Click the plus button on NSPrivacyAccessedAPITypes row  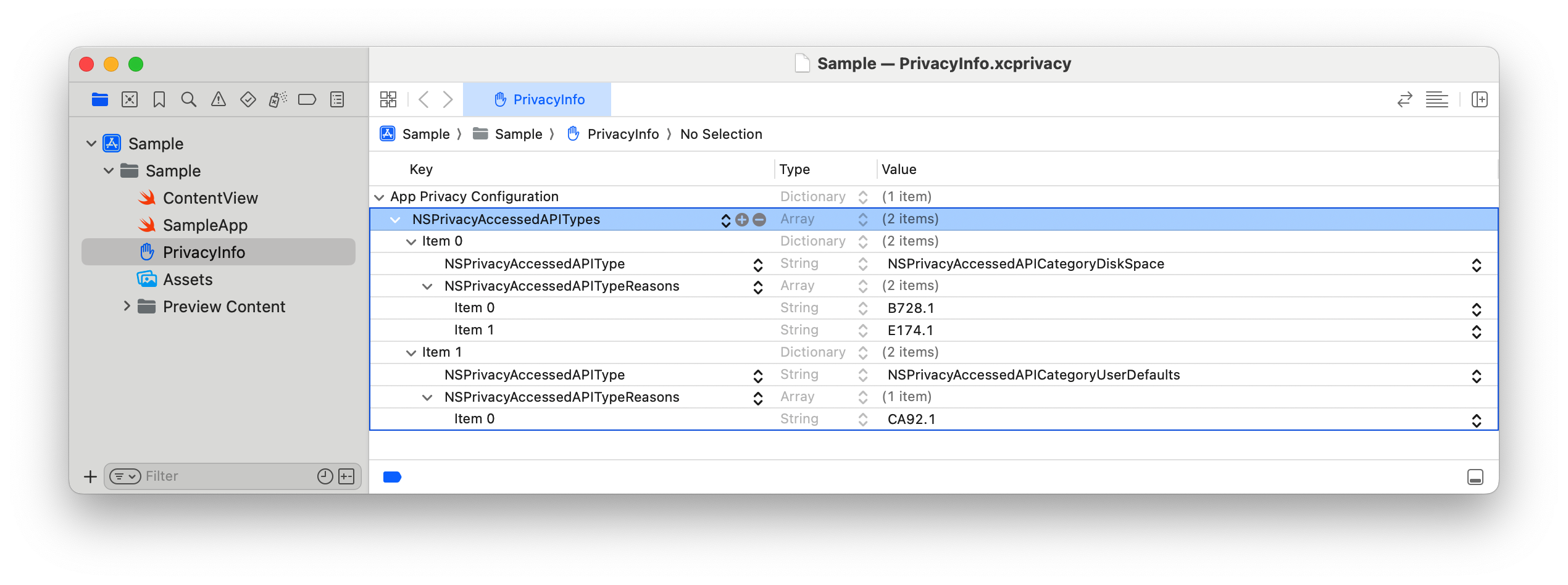pyautogui.click(x=742, y=220)
